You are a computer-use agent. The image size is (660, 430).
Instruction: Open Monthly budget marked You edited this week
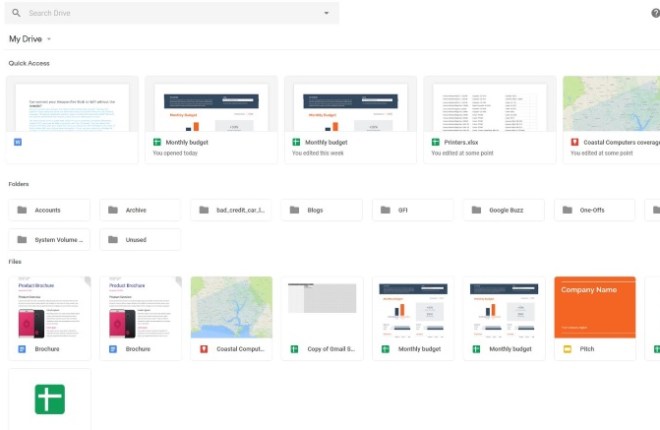point(351,120)
